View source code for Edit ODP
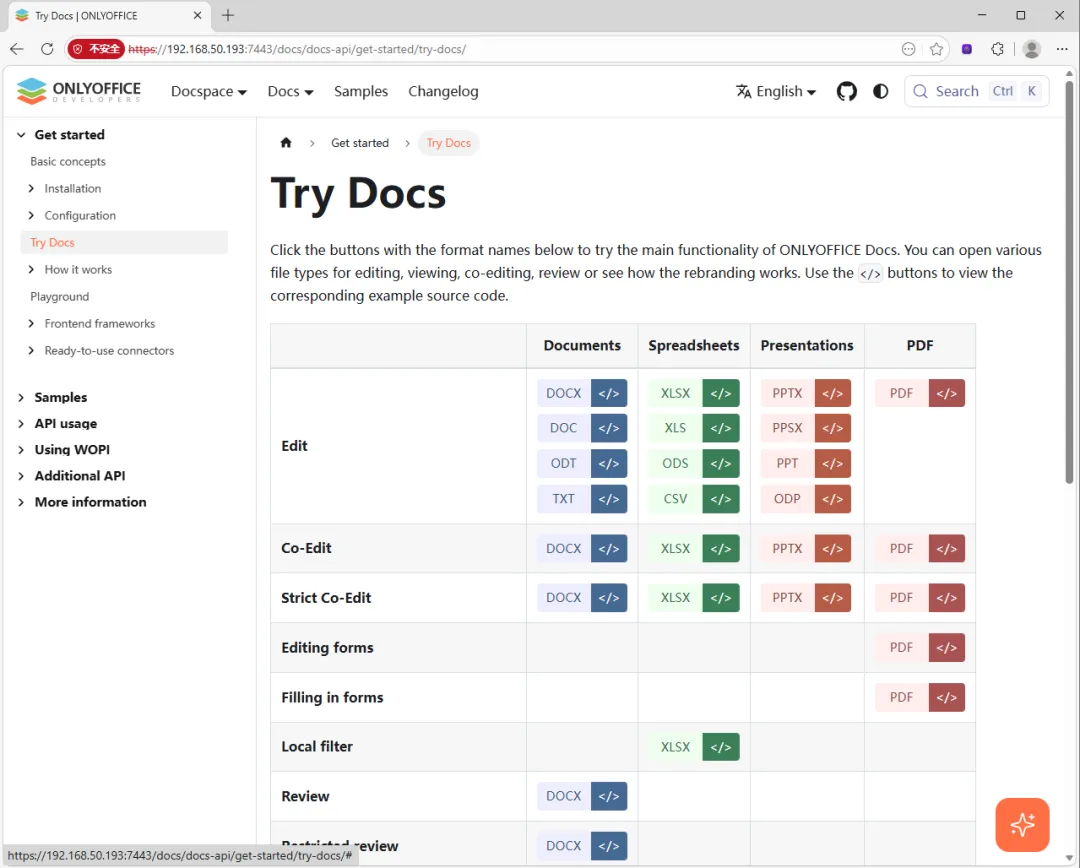This screenshot has height=868, width=1080. [x=833, y=499]
